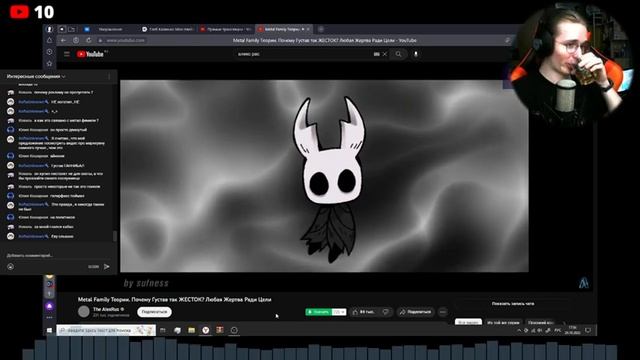Click Показать запись чата button
Viewport: 640px width, 360px height.
coord(513,304)
